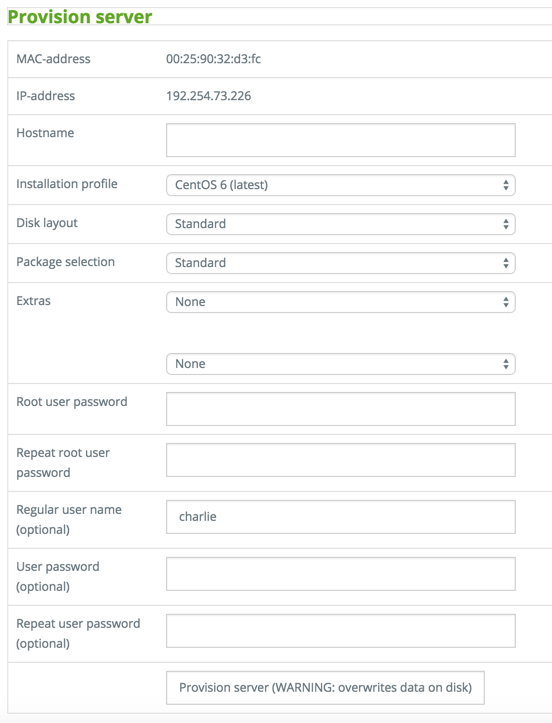Select the Repeat user password (optional) field
The width and height of the screenshot is (552, 723).
(340, 631)
